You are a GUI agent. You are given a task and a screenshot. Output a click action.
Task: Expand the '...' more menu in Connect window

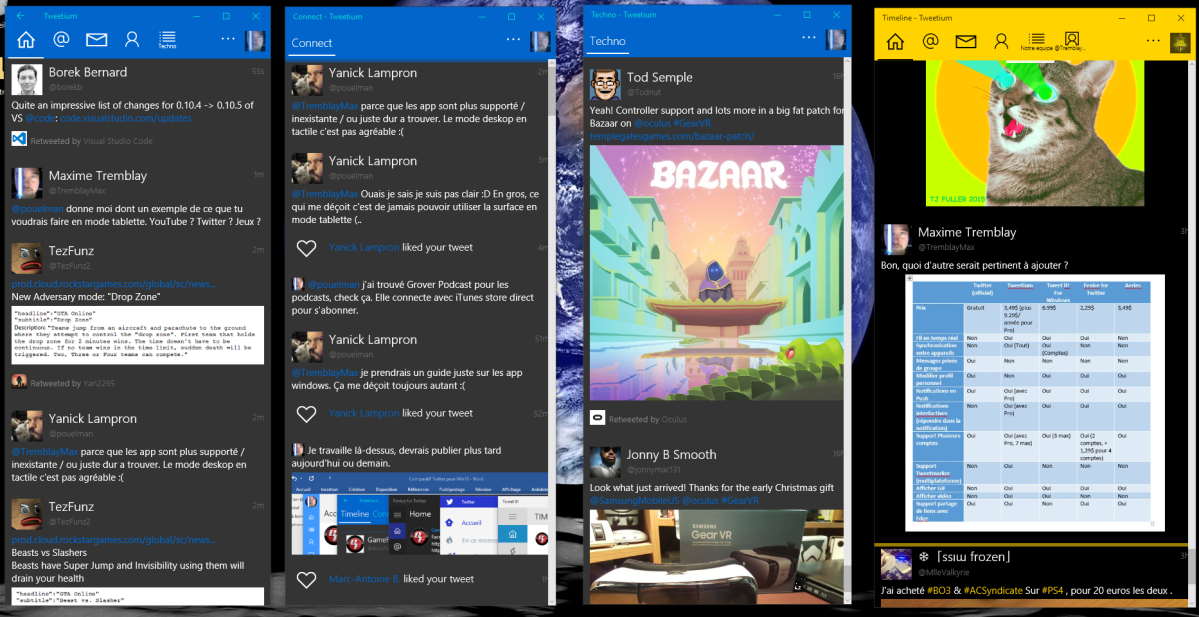pyautogui.click(x=513, y=39)
